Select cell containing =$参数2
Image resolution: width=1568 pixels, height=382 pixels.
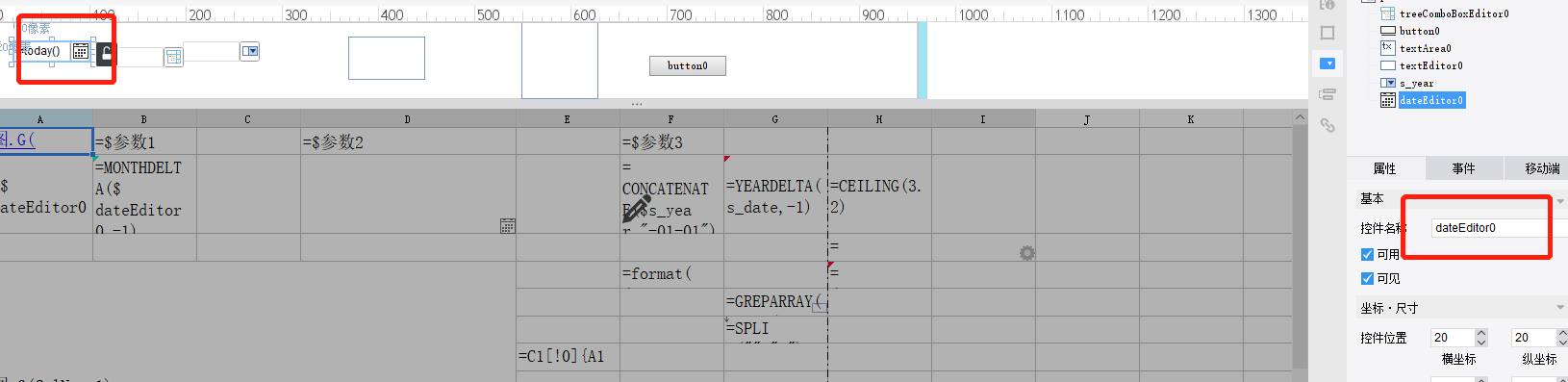[408, 141]
